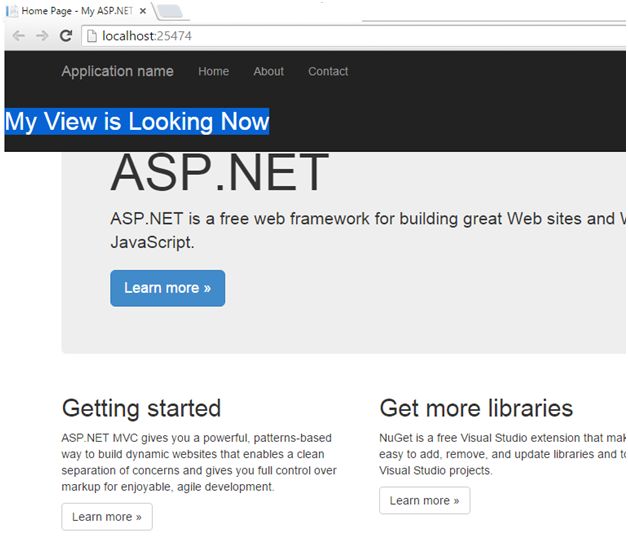Screen dimensions: 628x557
Task: Click the browser back arrow
Action: point(19,36)
